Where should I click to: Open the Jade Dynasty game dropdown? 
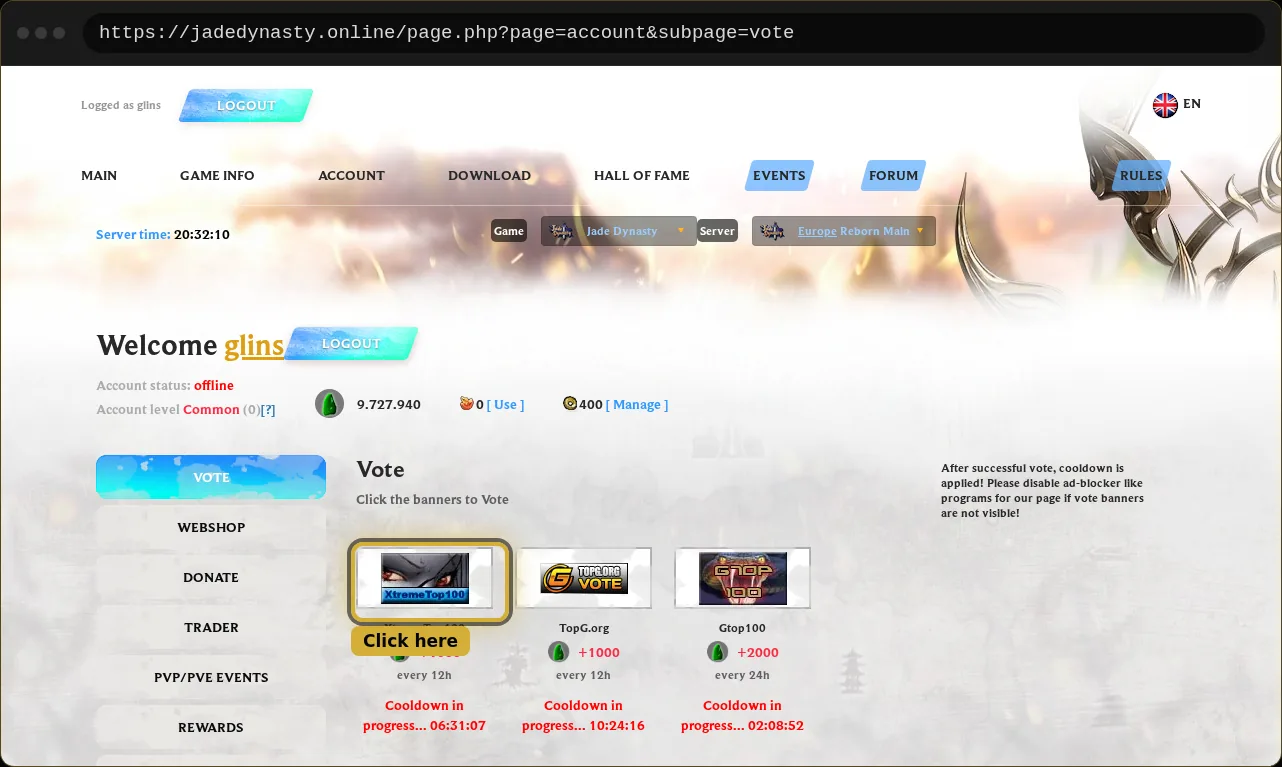(x=619, y=231)
